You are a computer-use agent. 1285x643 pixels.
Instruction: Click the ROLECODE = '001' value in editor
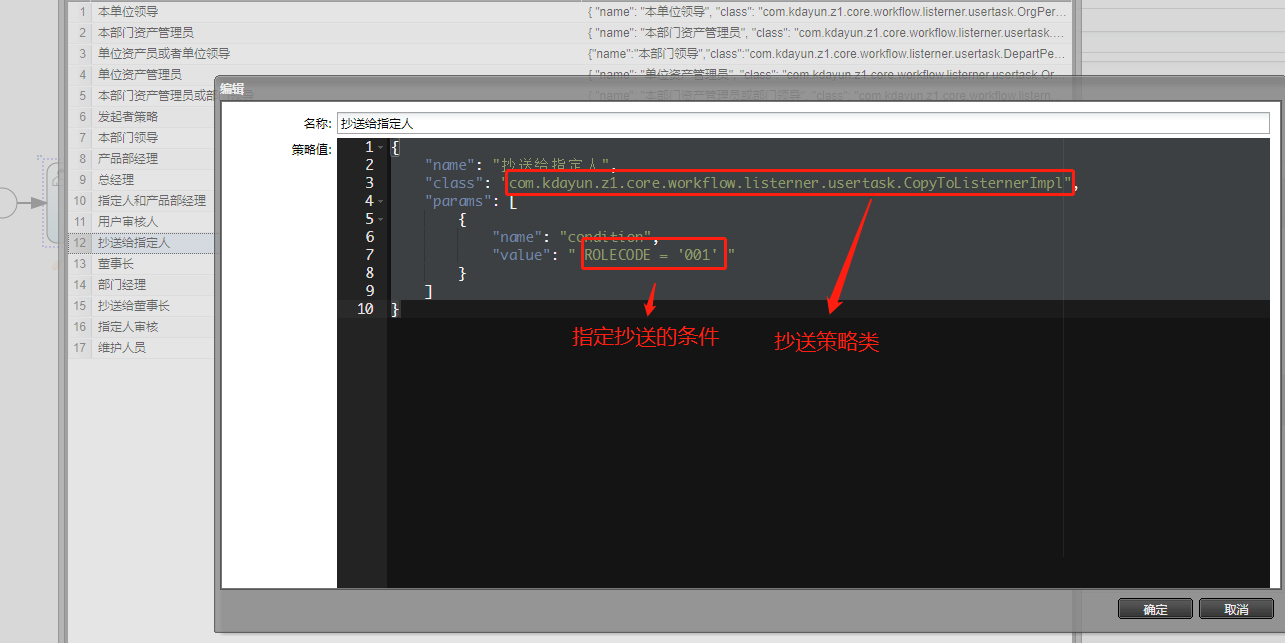651,255
